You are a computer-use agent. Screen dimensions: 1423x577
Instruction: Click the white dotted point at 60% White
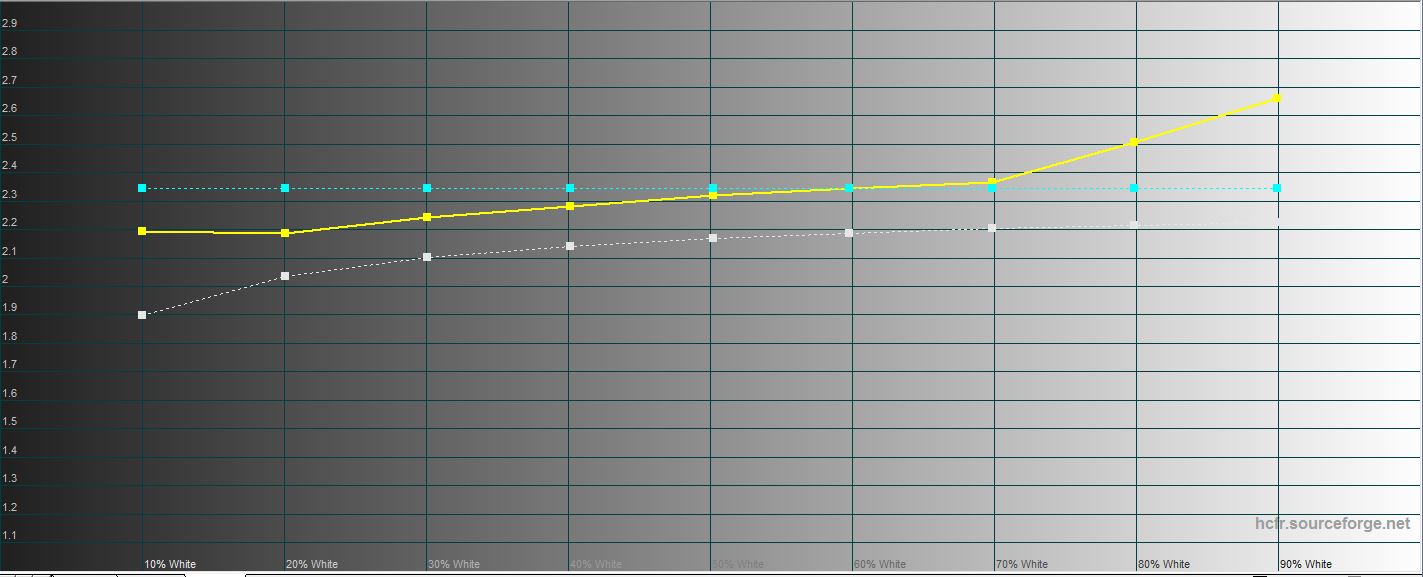pos(849,233)
